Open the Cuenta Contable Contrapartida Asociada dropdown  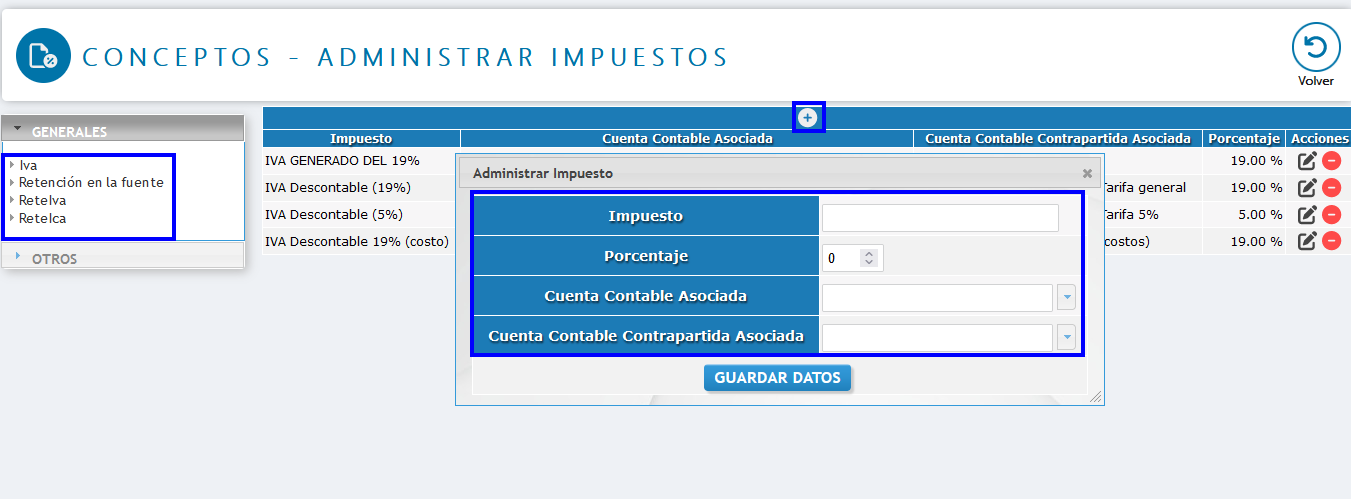coord(1066,337)
